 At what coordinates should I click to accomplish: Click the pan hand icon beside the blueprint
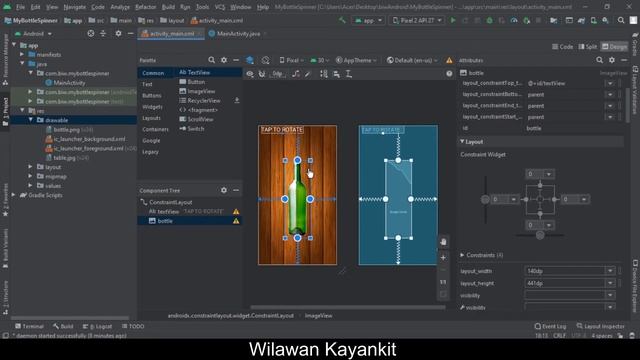pyautogui.click(x=443, y=242)
